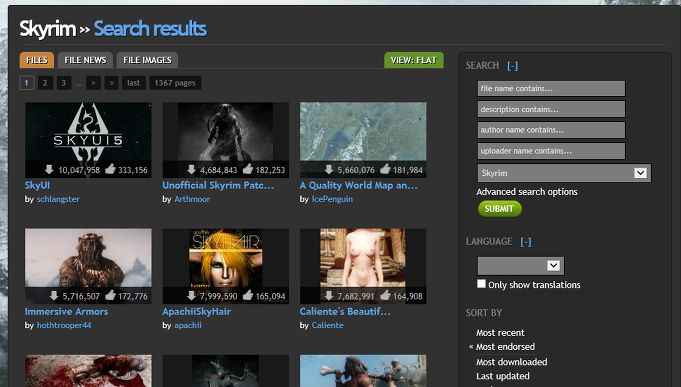
Task: Click the file name contains field
Action: 551,88
